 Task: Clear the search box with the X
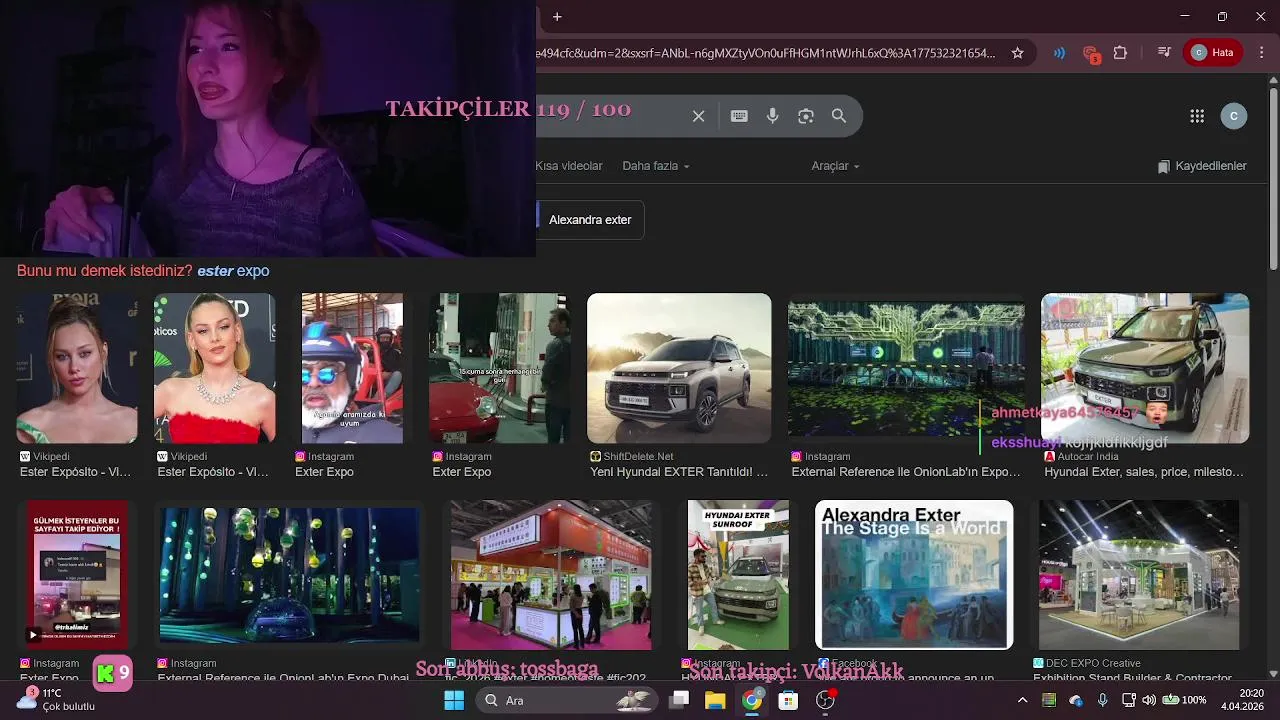coord(699,116)
